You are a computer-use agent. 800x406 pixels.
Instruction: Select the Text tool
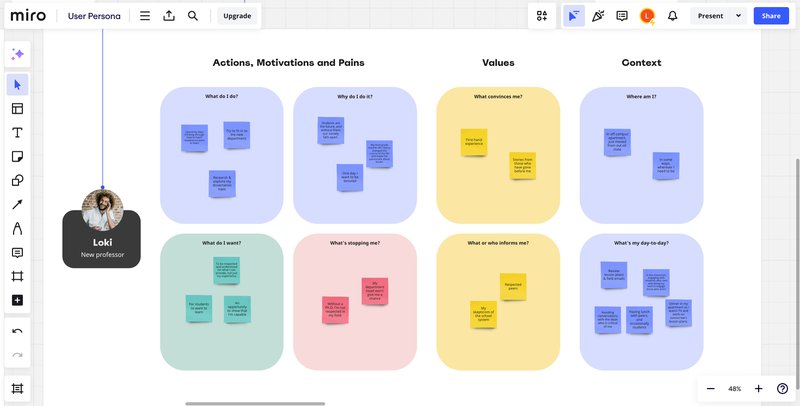tap(18, 133)
